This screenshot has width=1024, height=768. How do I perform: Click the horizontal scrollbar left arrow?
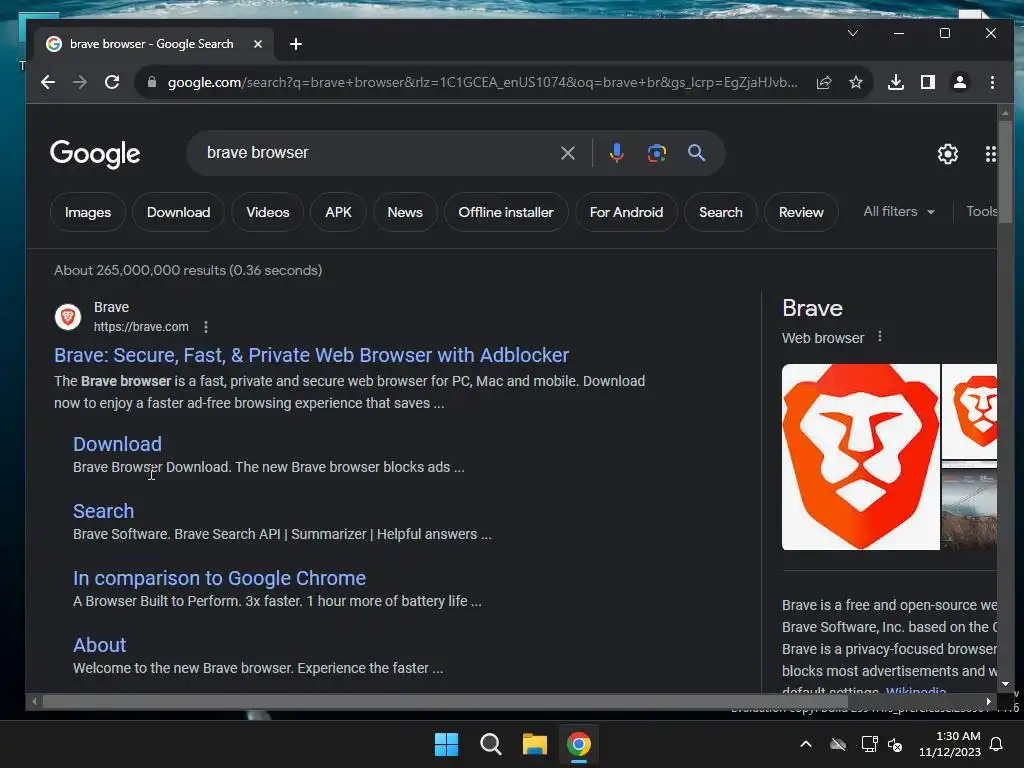(x=34, y=702)
